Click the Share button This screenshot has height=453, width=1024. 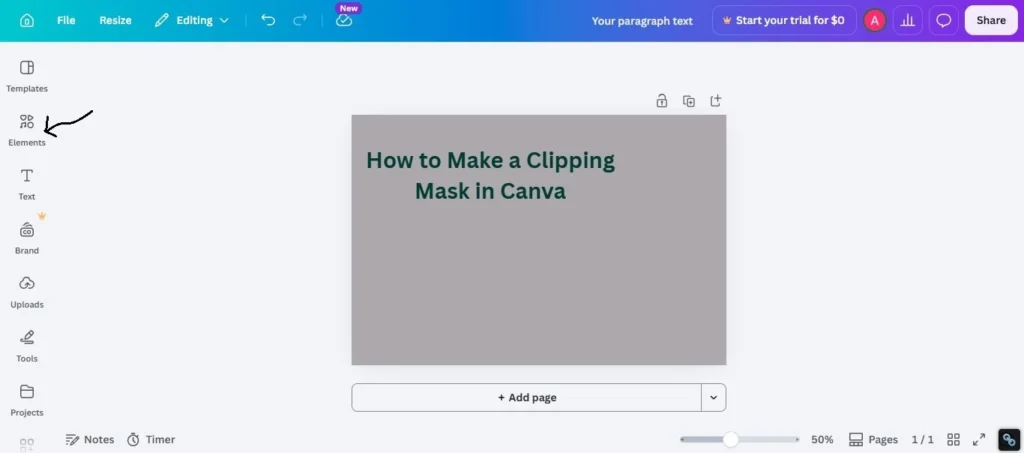(991, 20)
